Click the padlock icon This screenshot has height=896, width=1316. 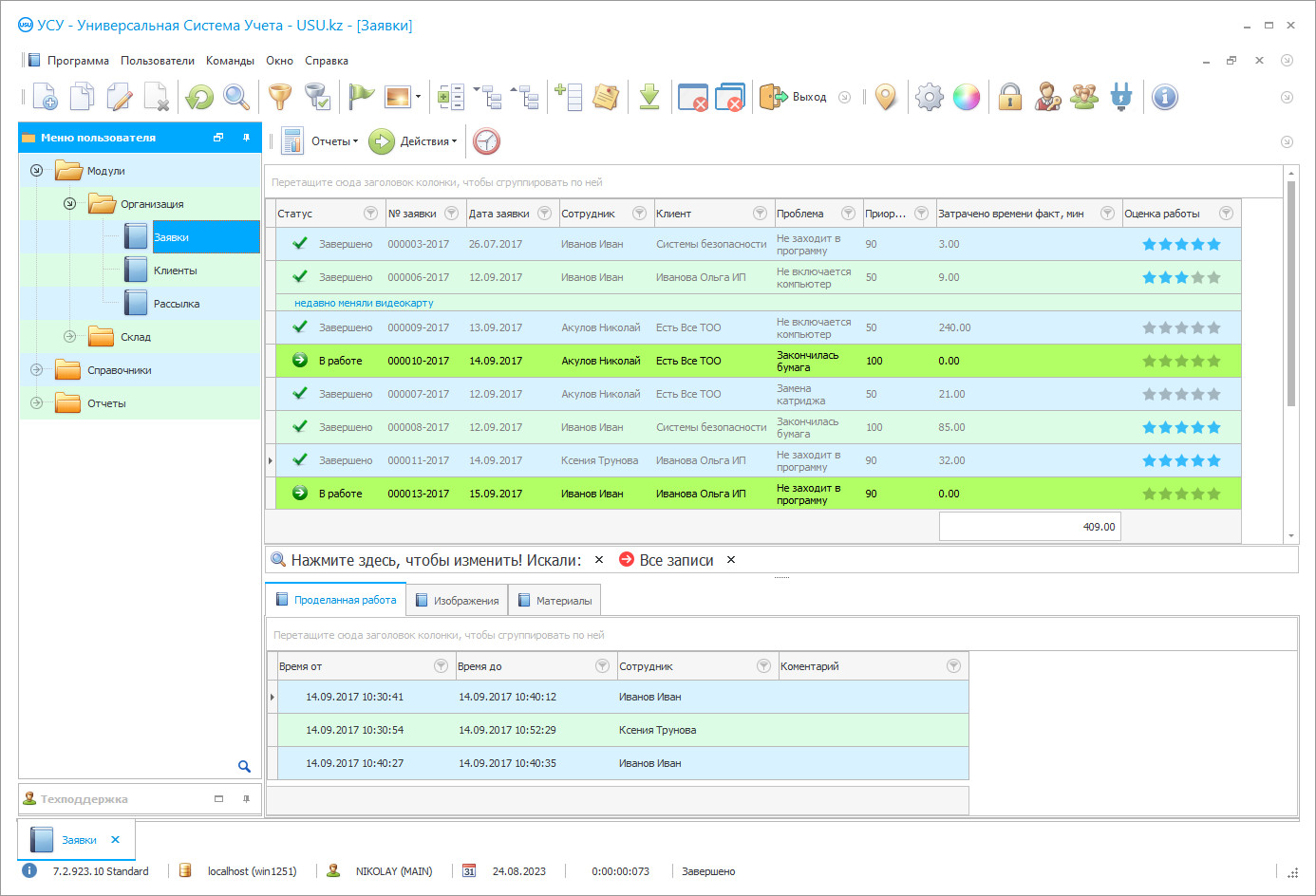(1010, 97)
